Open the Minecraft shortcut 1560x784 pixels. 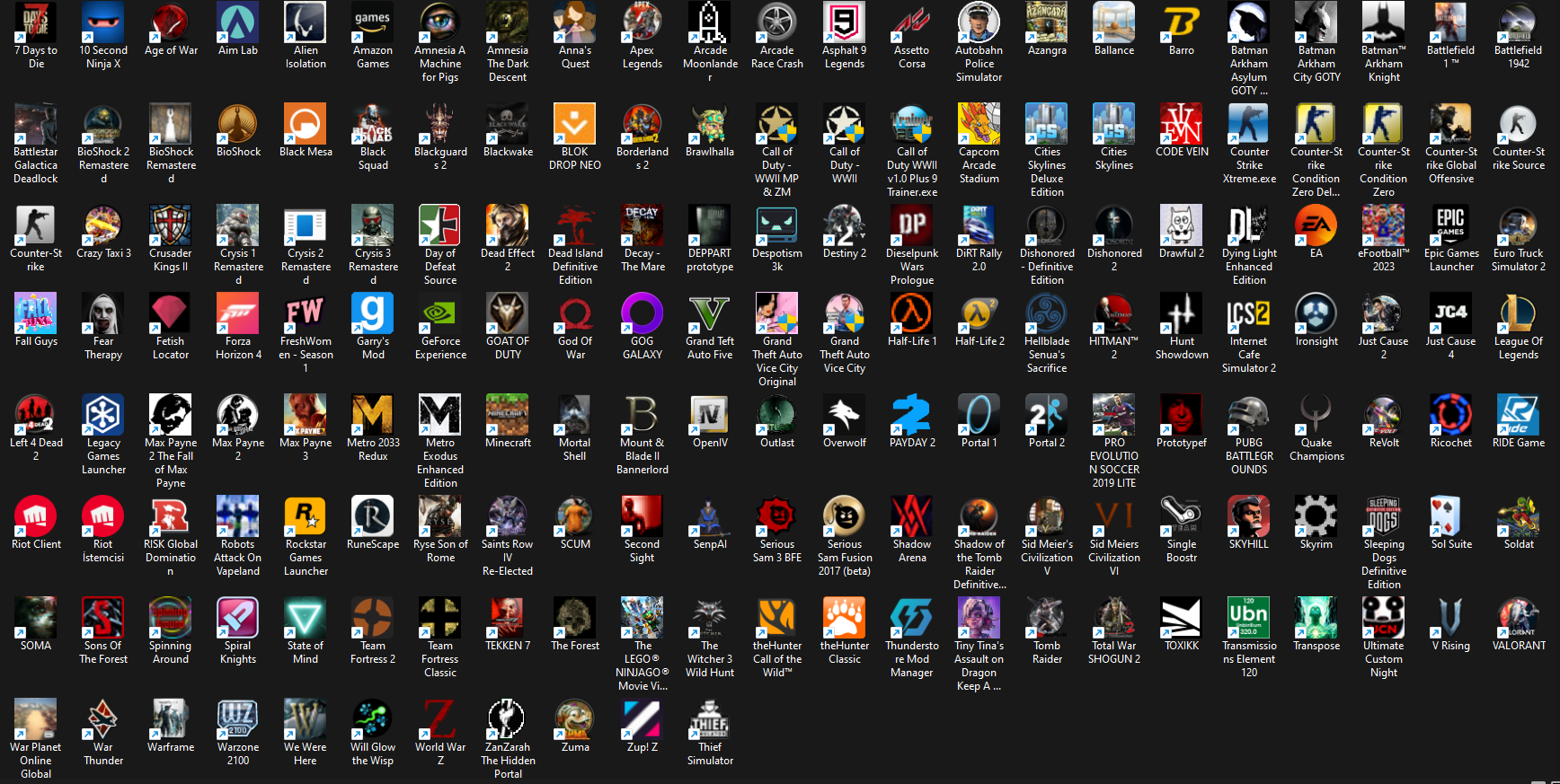click(x=508, y=415)
